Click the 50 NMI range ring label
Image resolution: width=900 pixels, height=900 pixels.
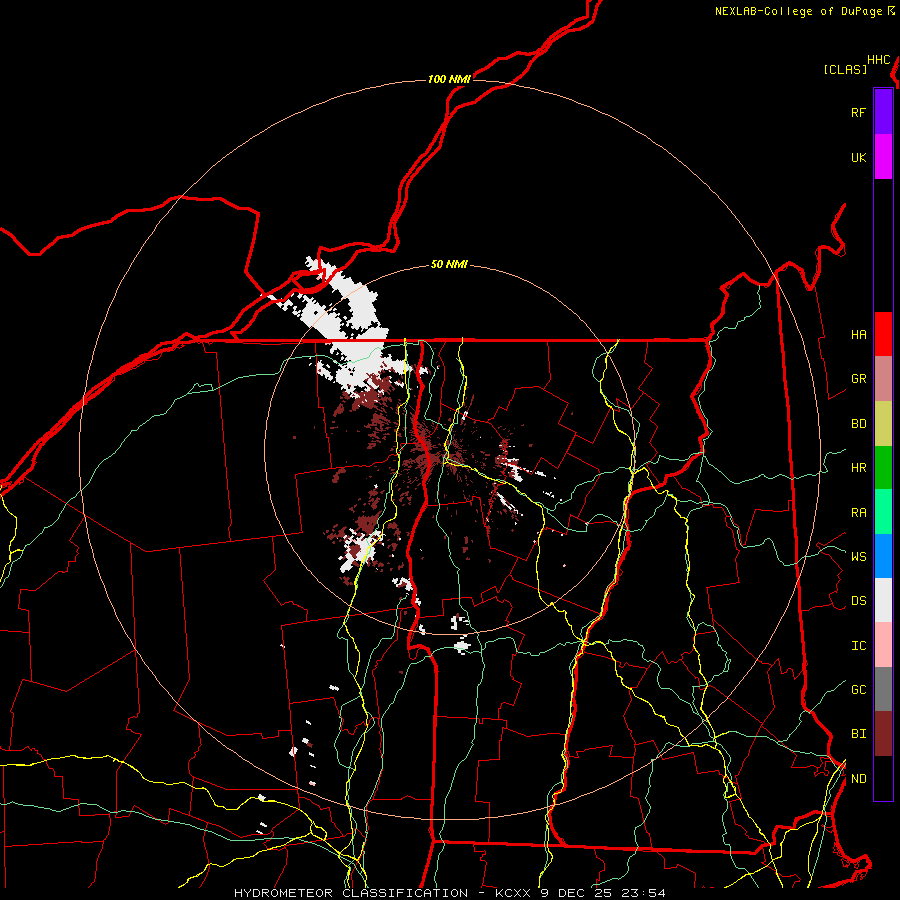click(449, 265)
